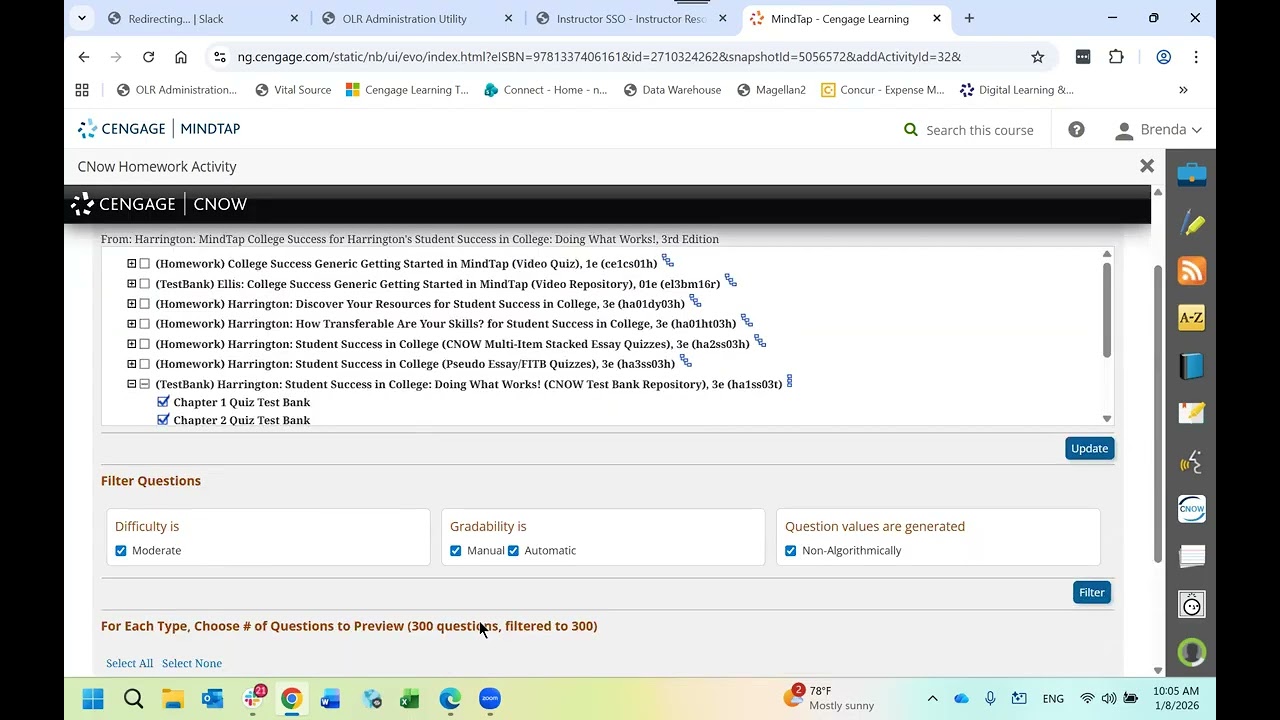Image resolution: width=1280 pixels, height=720 pixels.
Task: Click link icon beside How Transferable row
Action: (x=747, y=322)
